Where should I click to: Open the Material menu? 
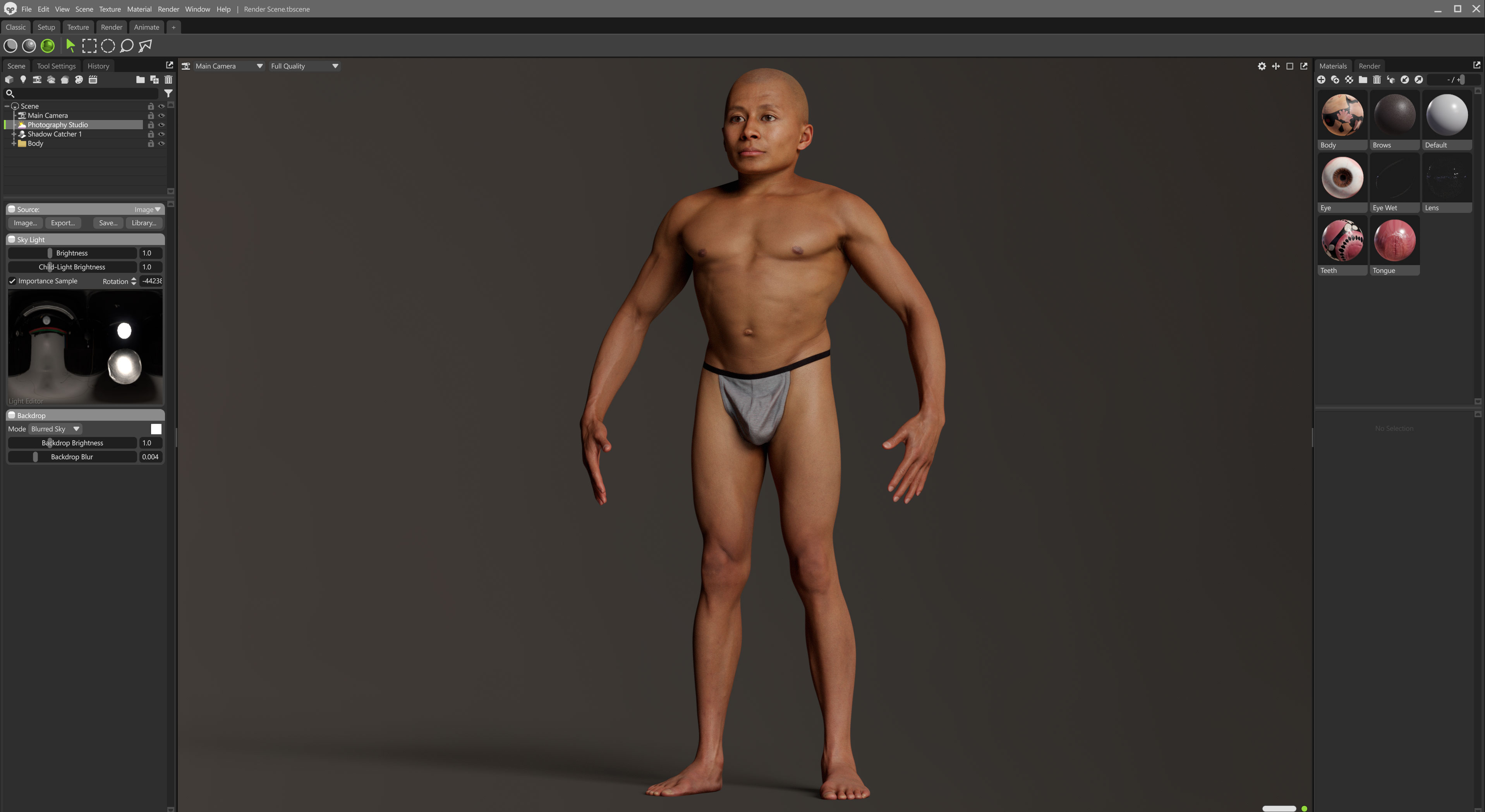click(x=139, y=9)
